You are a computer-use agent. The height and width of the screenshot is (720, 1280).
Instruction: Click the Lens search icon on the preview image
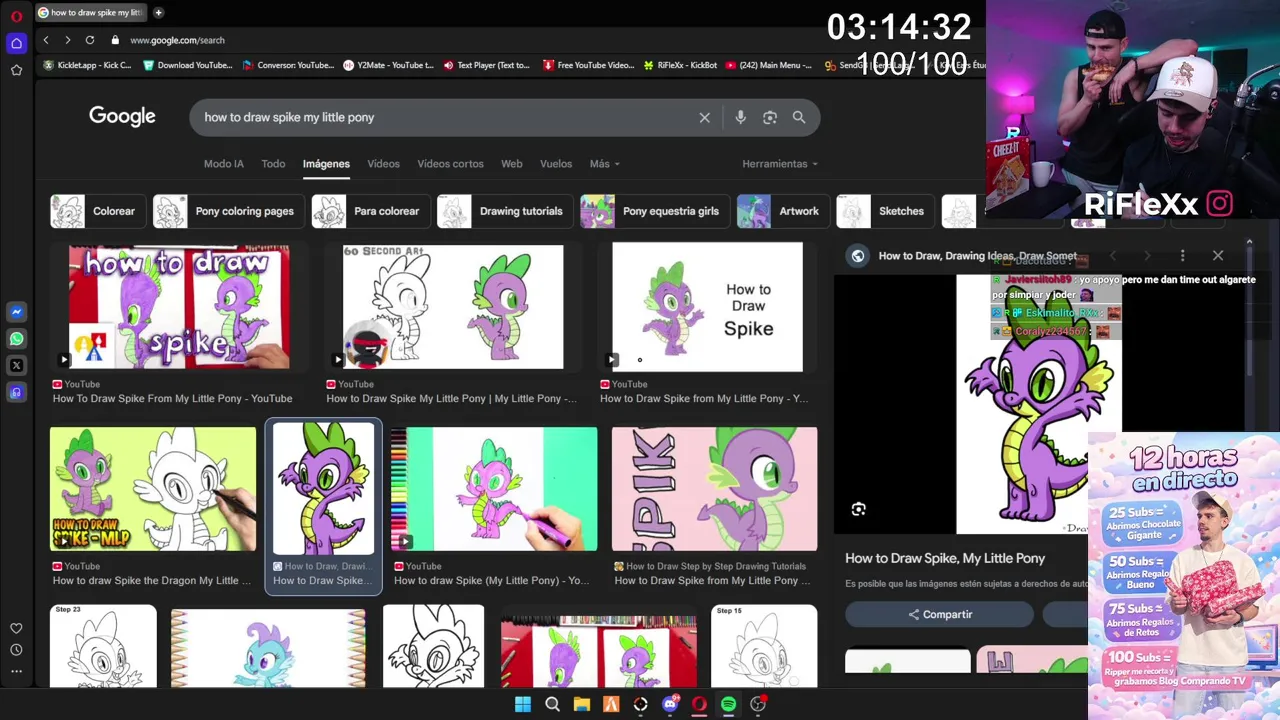click(x=858, y=510)
